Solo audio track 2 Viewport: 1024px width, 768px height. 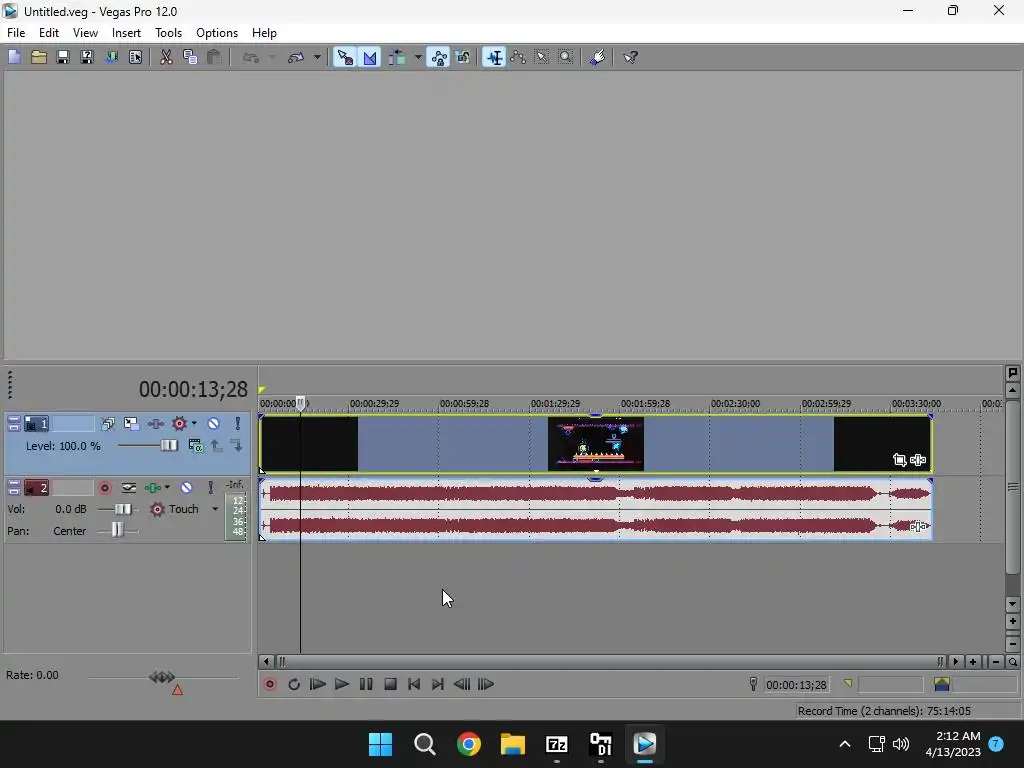(210, 488)
